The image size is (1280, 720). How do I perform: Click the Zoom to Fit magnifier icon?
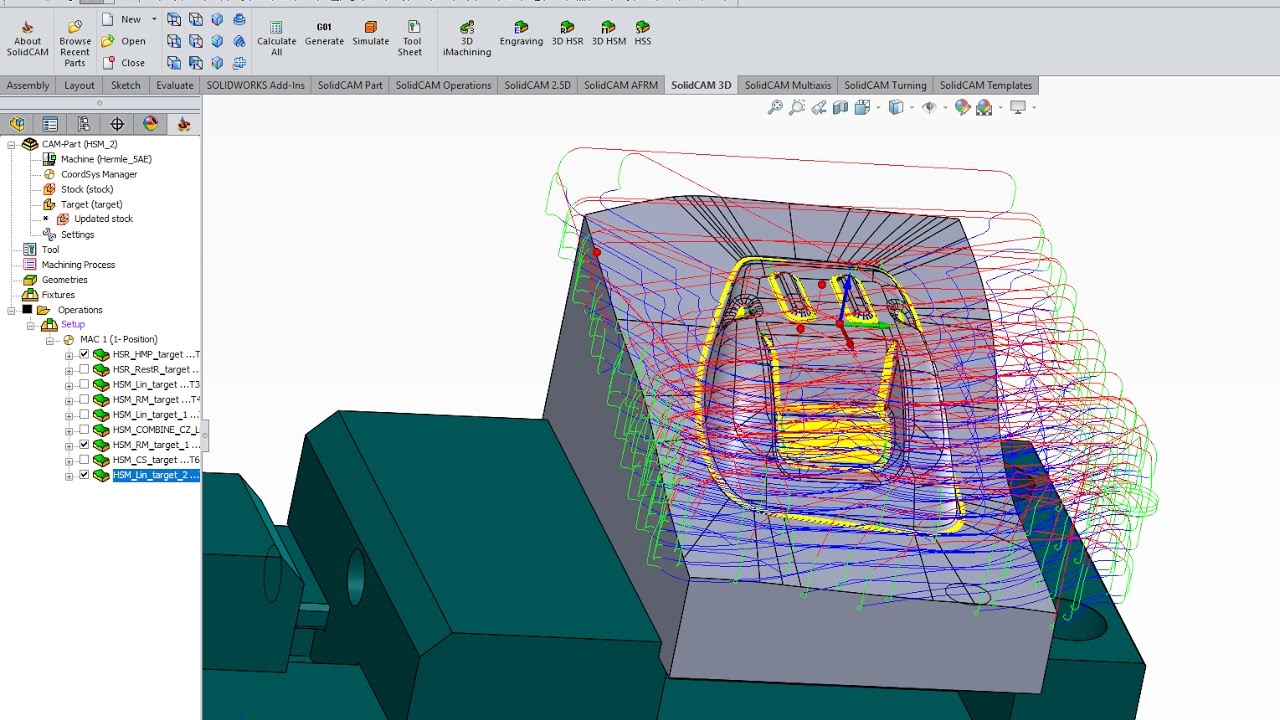(x=775, y=107)
